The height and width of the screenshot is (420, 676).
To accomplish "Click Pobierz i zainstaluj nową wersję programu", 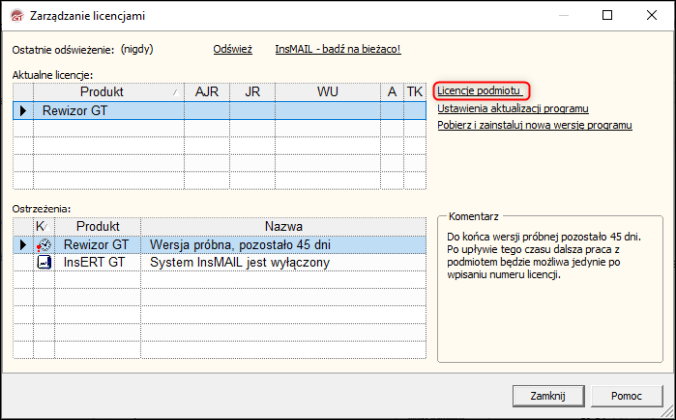I will [534, 125].
